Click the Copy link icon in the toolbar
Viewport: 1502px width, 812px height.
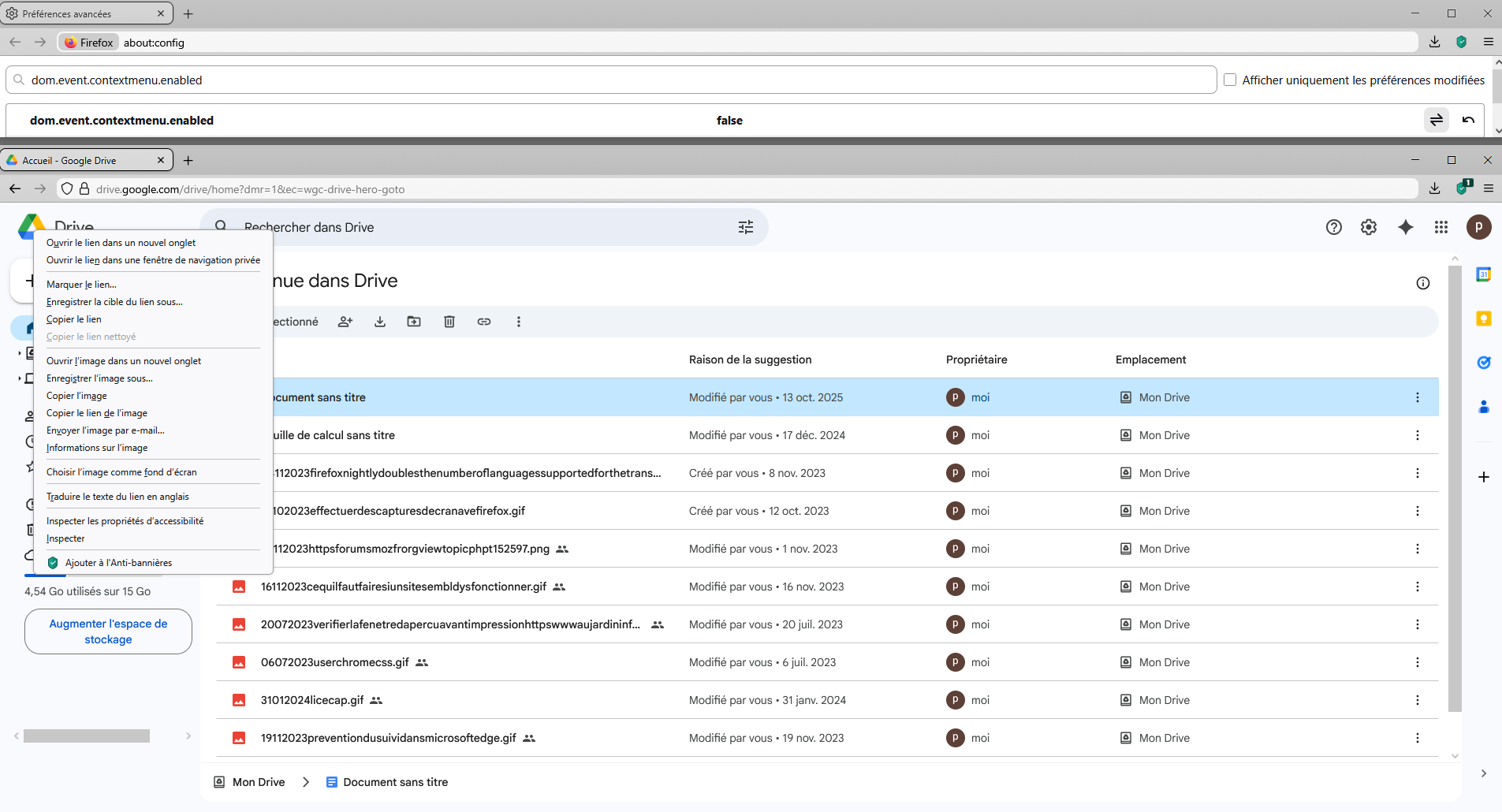pos(484,322)
